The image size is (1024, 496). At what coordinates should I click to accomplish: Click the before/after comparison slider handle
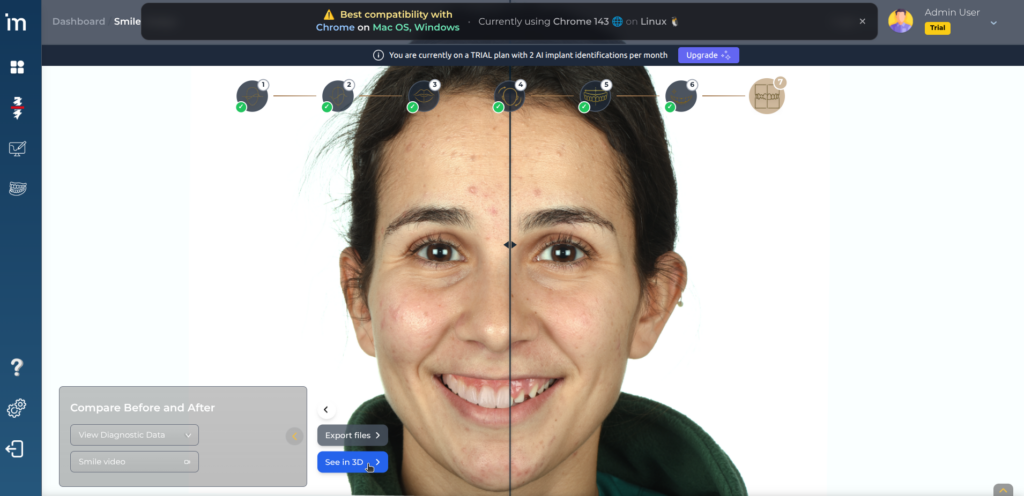[510, 244]
